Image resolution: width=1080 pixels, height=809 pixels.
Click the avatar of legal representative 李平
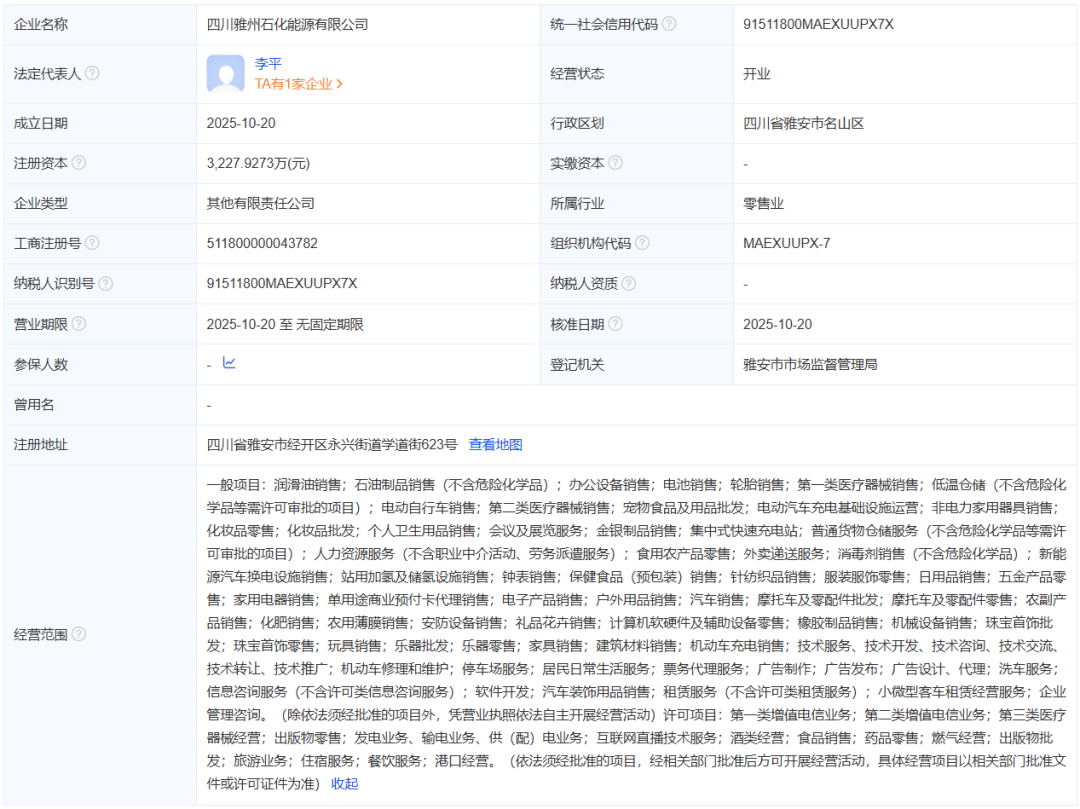tap(225, 74)
